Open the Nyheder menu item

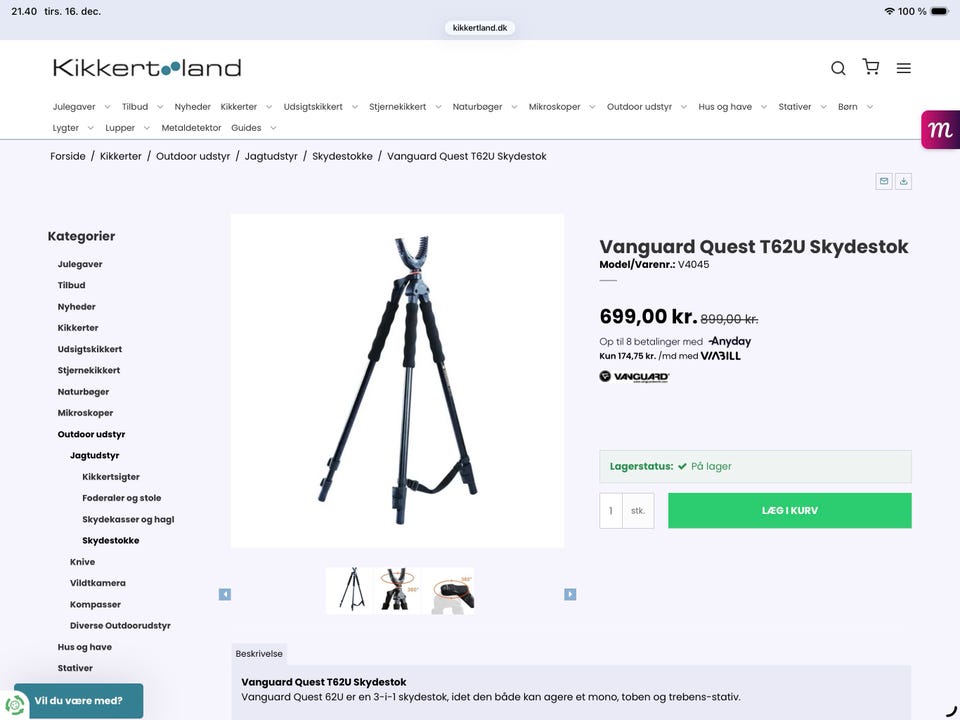(192, 107)
